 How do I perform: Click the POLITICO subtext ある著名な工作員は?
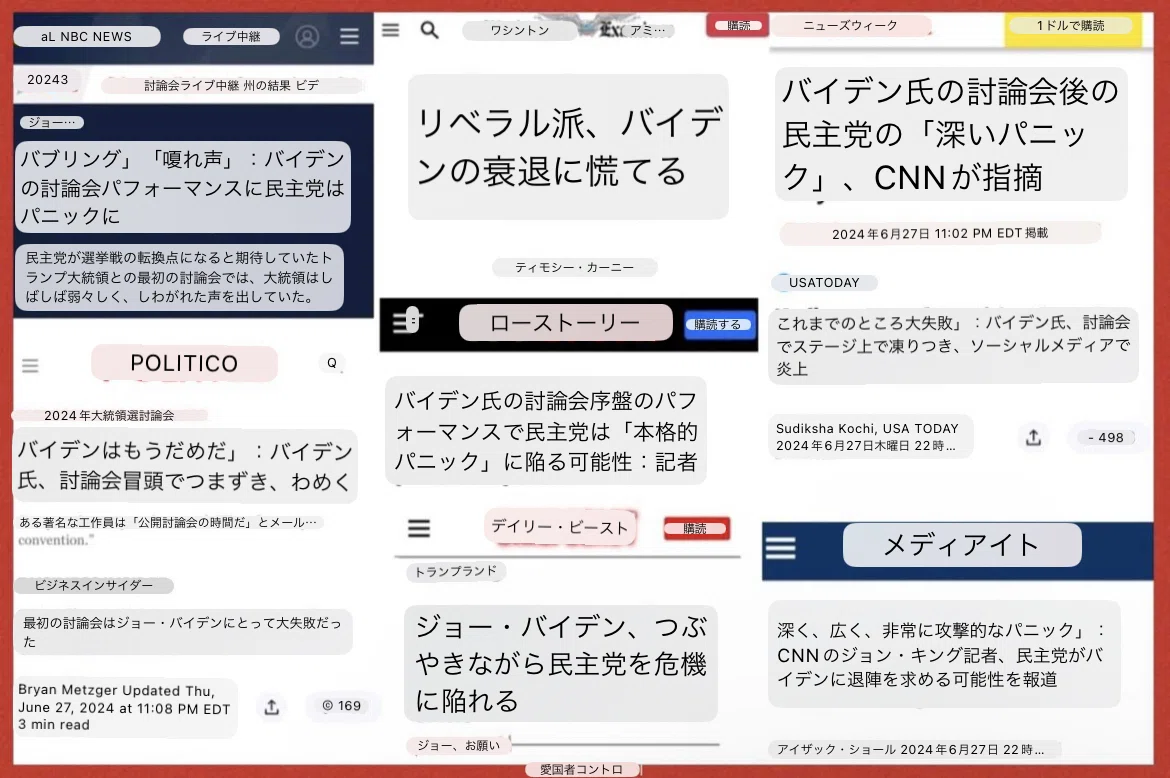pos(169,523)
